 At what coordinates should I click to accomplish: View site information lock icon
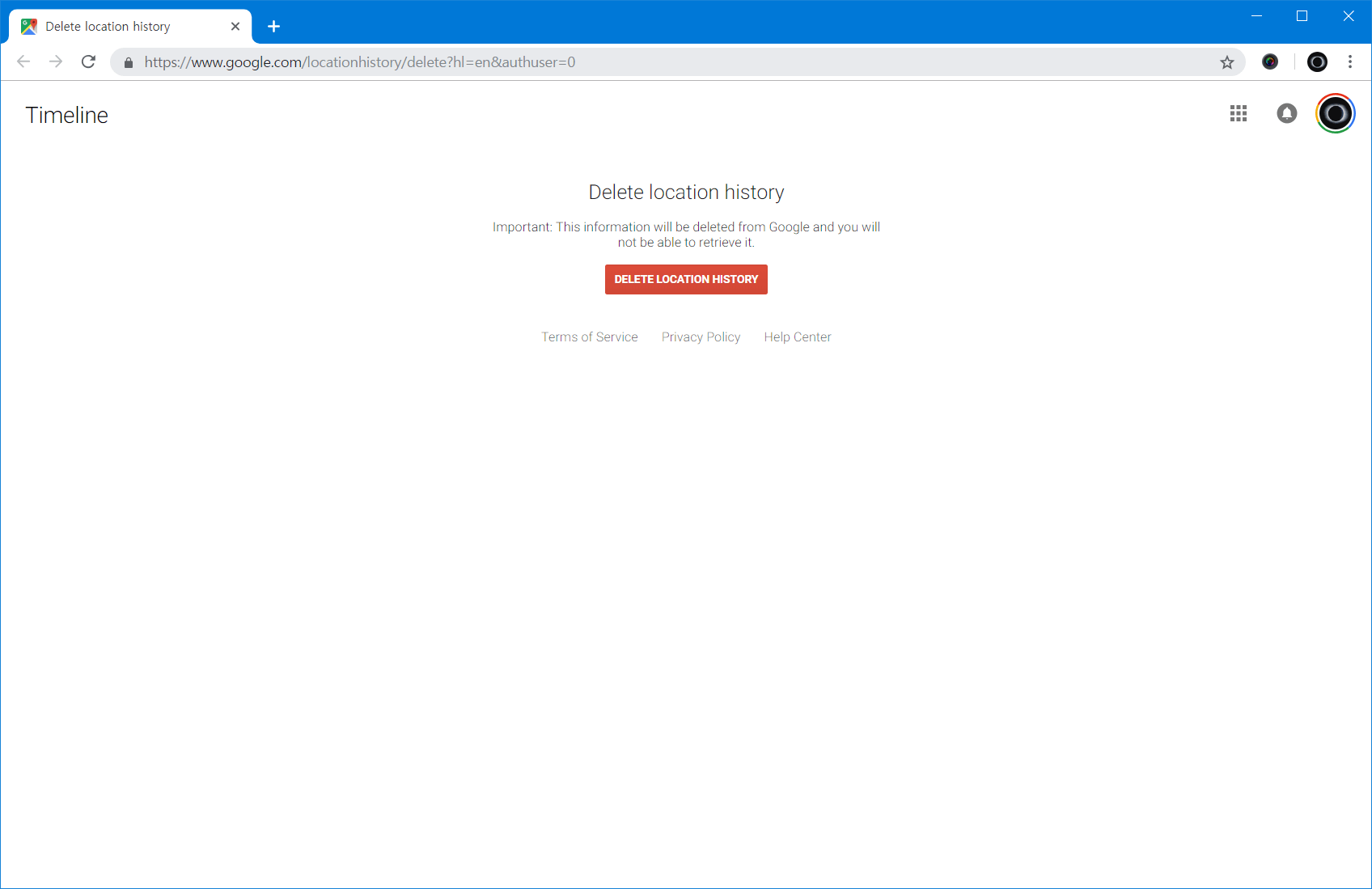tap(128, 62)
